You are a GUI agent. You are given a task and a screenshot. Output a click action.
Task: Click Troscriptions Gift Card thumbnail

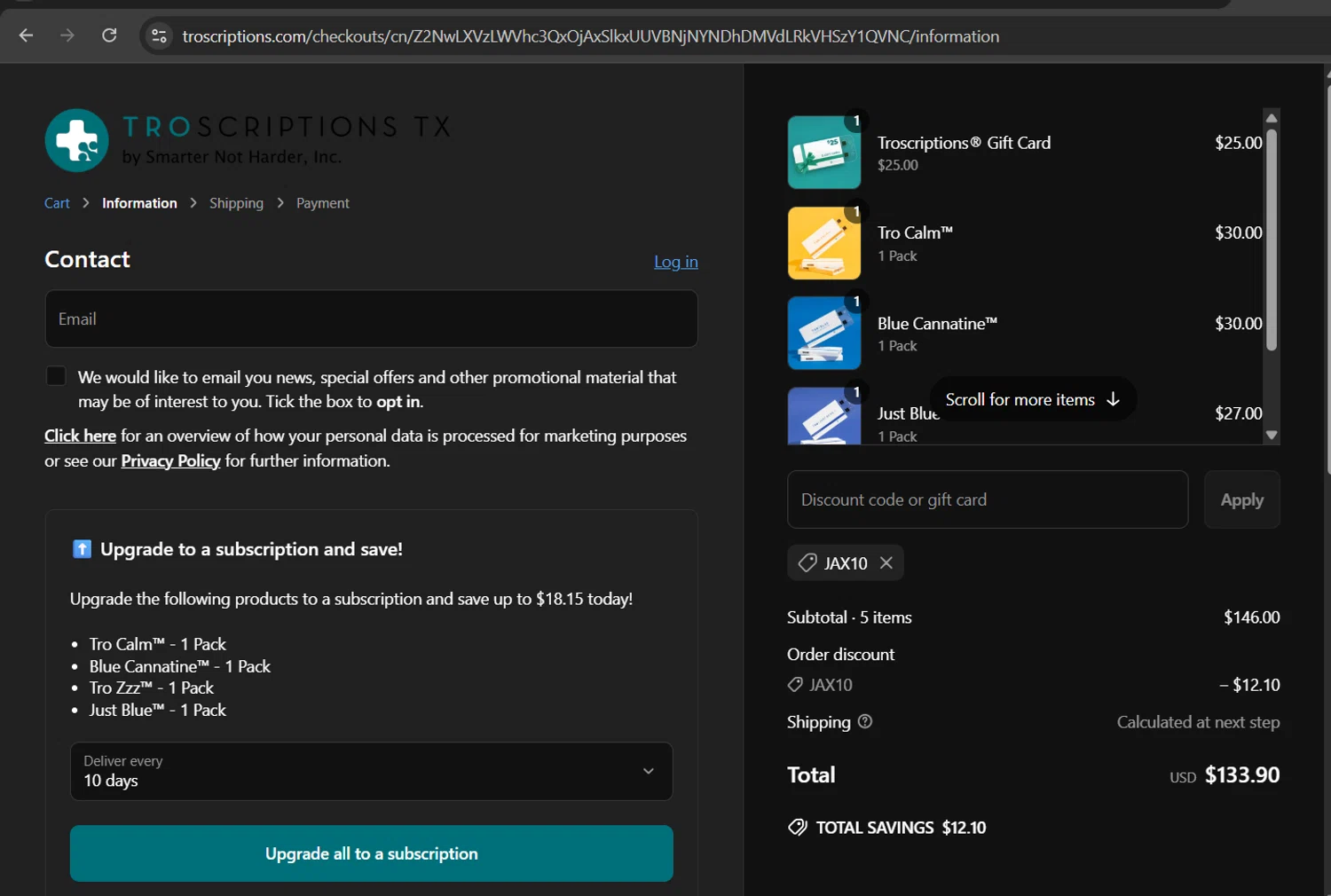(824, 153)
